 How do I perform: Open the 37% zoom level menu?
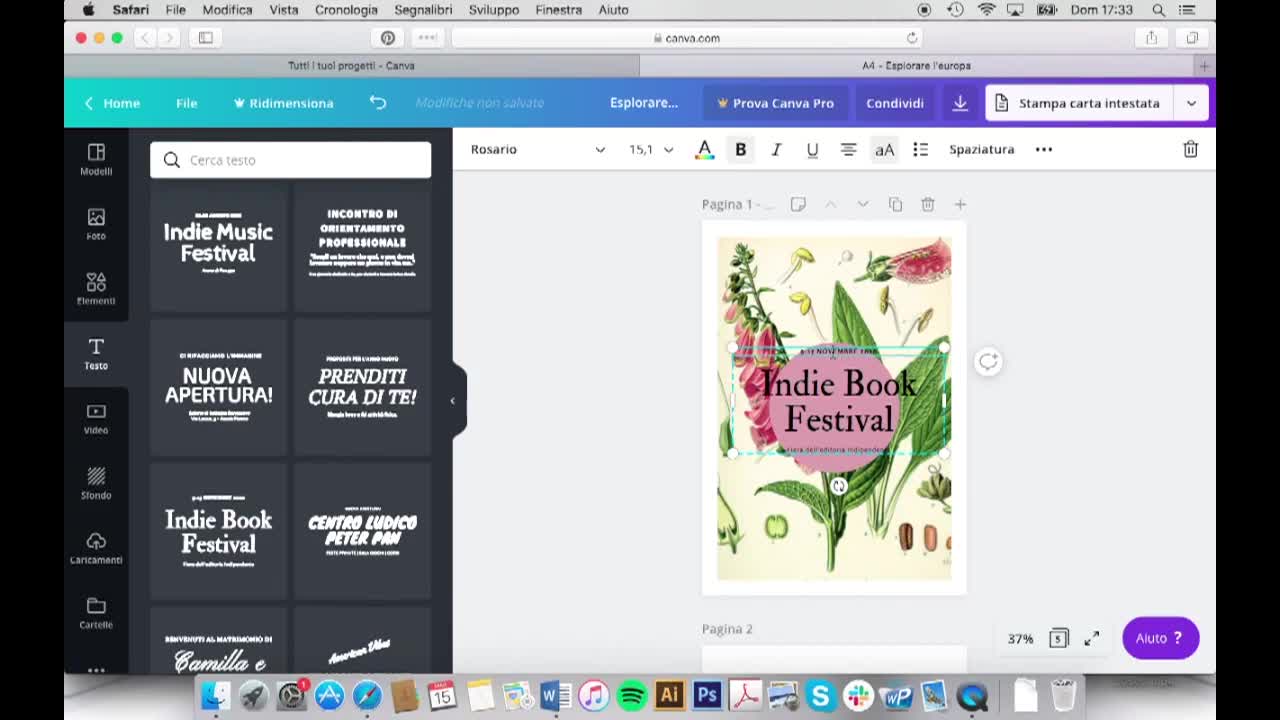click(x=1020, y=638)
